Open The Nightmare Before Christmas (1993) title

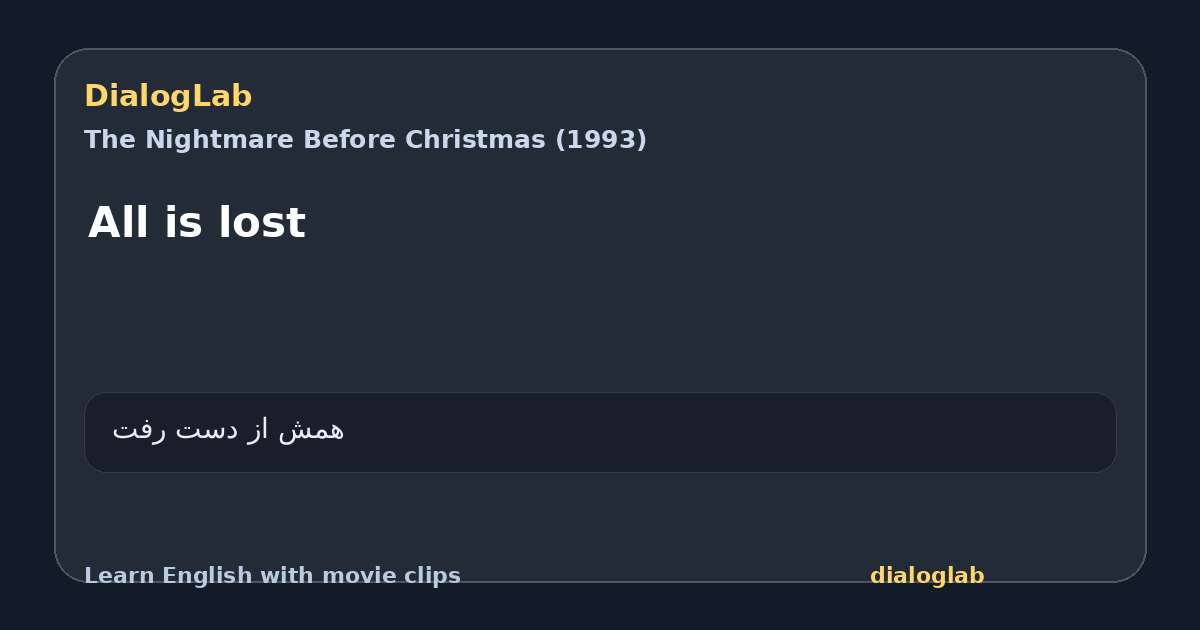tap(365, 140)
